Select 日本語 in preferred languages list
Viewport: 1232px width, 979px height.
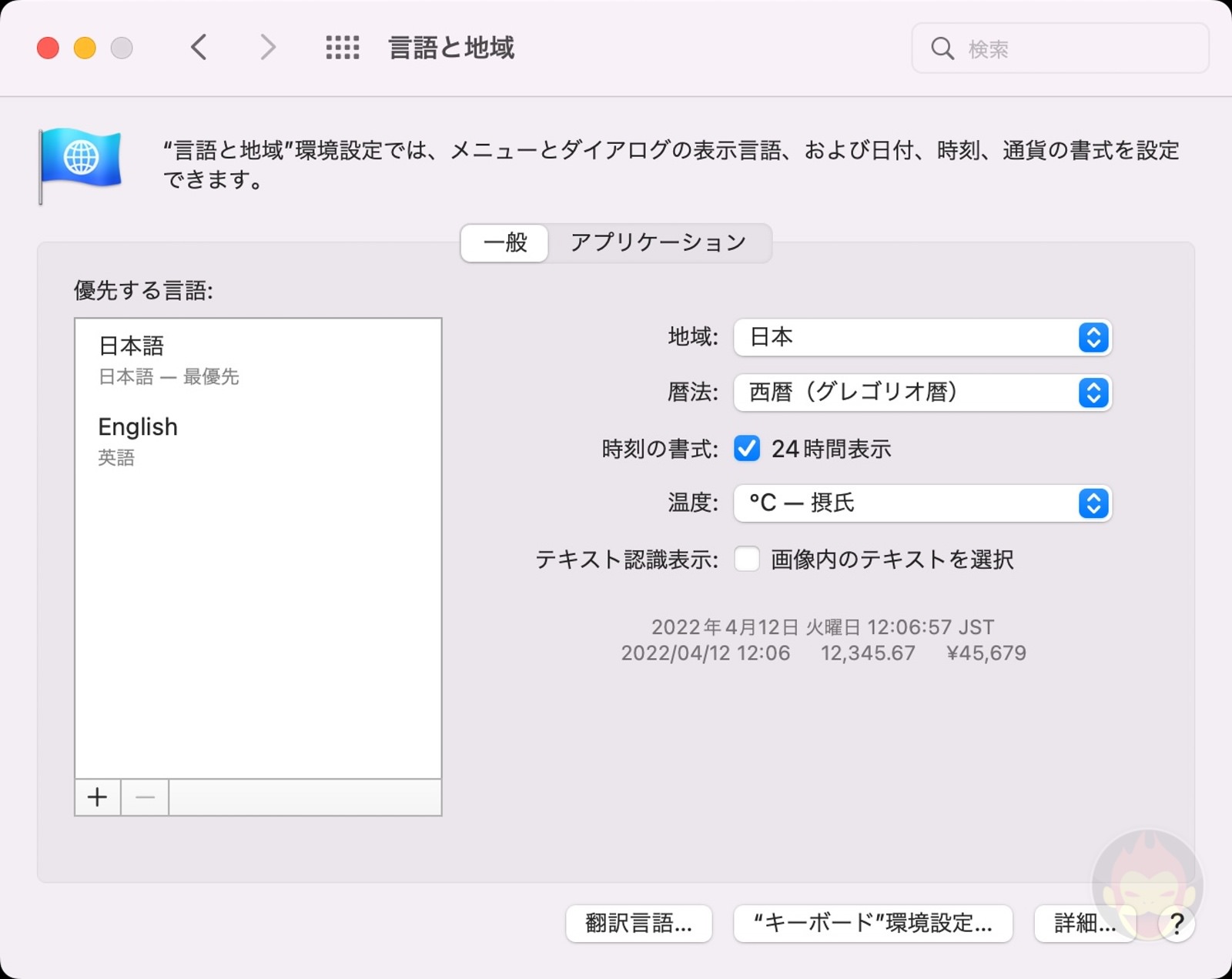(x=258, y=360)
